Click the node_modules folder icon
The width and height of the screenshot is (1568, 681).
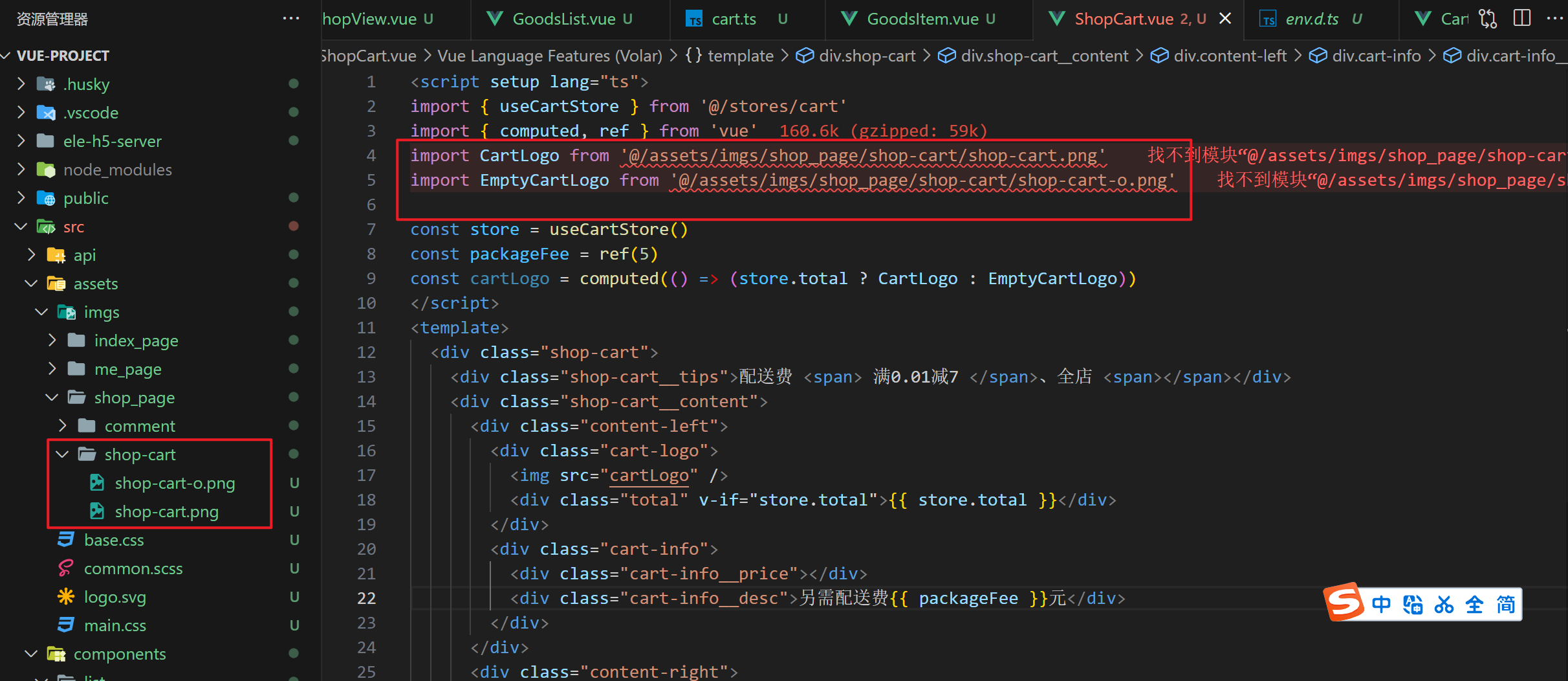coord(46,170)
